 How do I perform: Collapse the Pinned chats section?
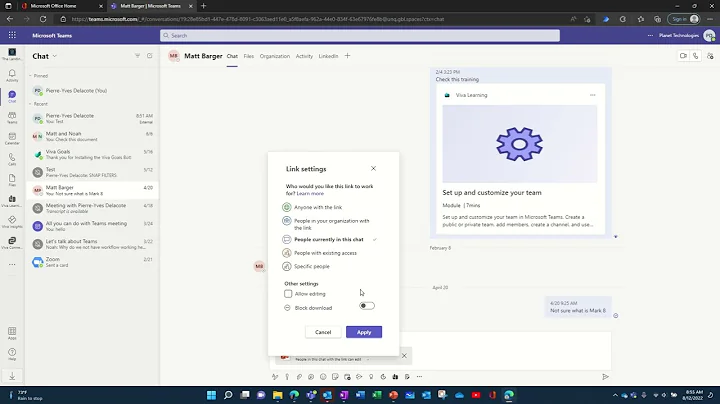coord(30,76)
